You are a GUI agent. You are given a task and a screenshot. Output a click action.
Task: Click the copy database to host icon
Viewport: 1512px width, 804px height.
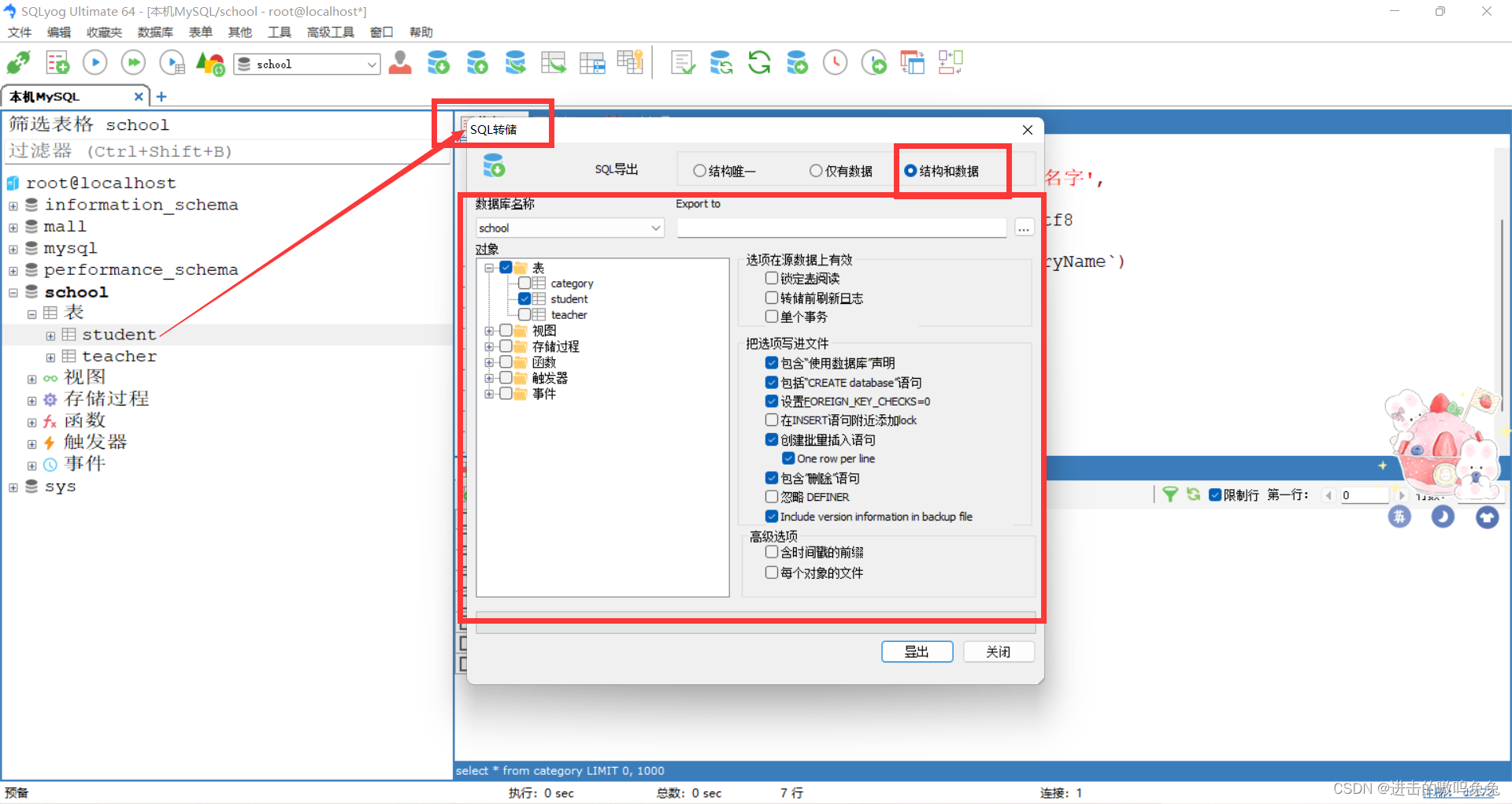797,62
